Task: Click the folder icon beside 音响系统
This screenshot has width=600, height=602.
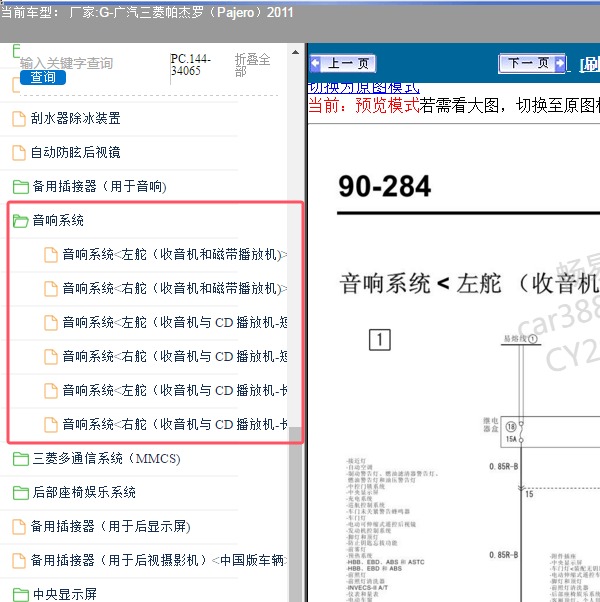Action: coord(20,221)
